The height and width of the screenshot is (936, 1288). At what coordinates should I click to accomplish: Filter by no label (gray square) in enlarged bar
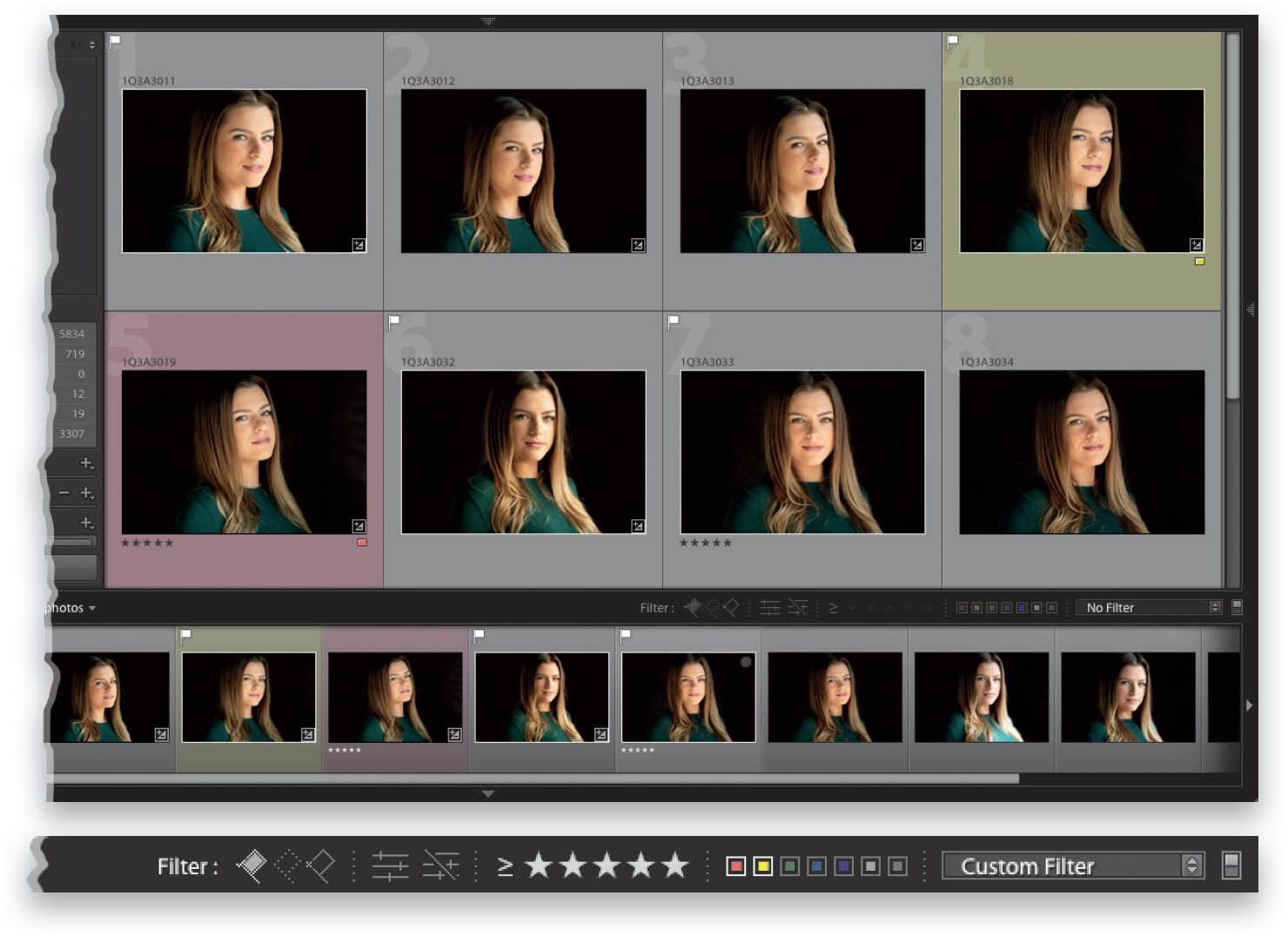click(x=897, y=866)
